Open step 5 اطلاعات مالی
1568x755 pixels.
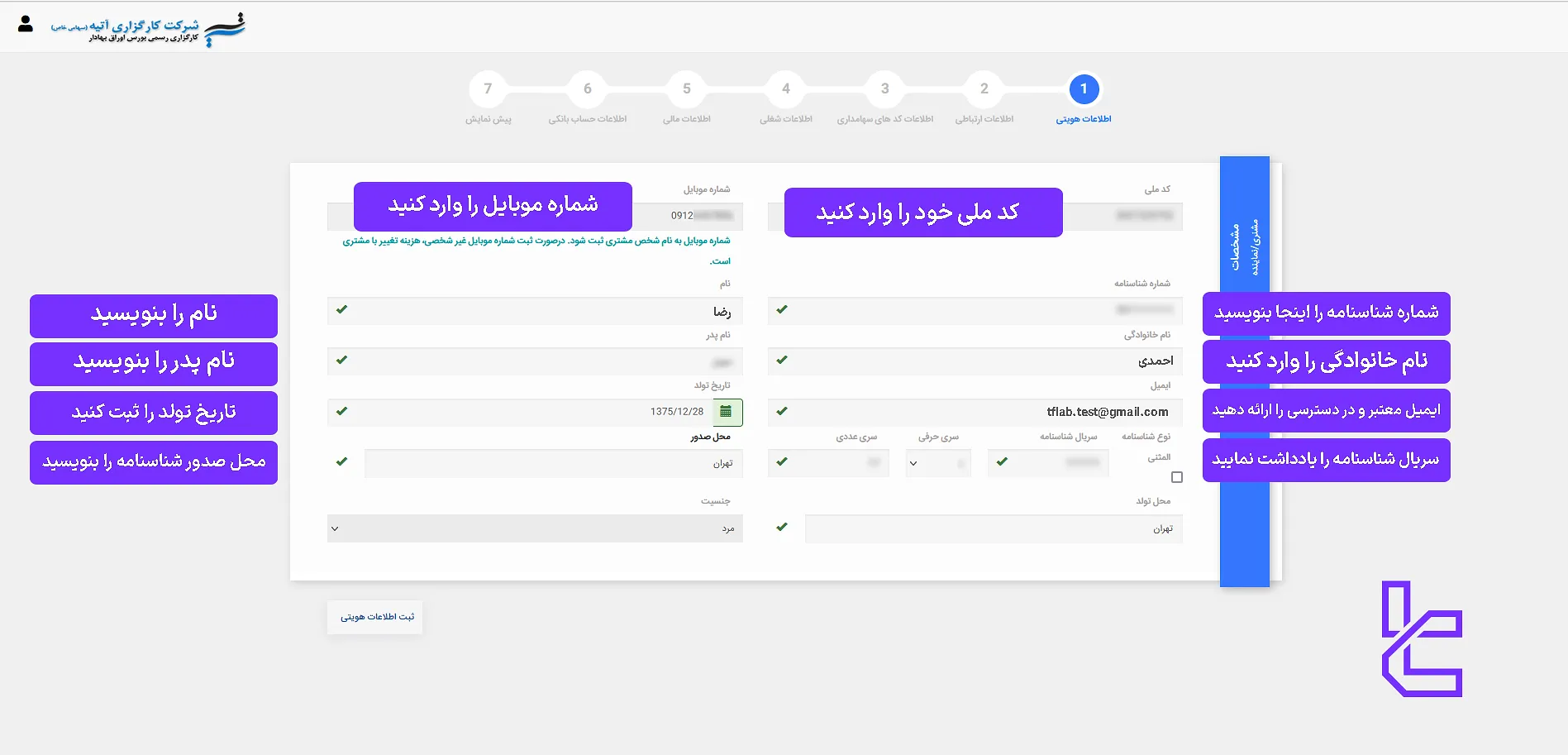tap(687, 89)
